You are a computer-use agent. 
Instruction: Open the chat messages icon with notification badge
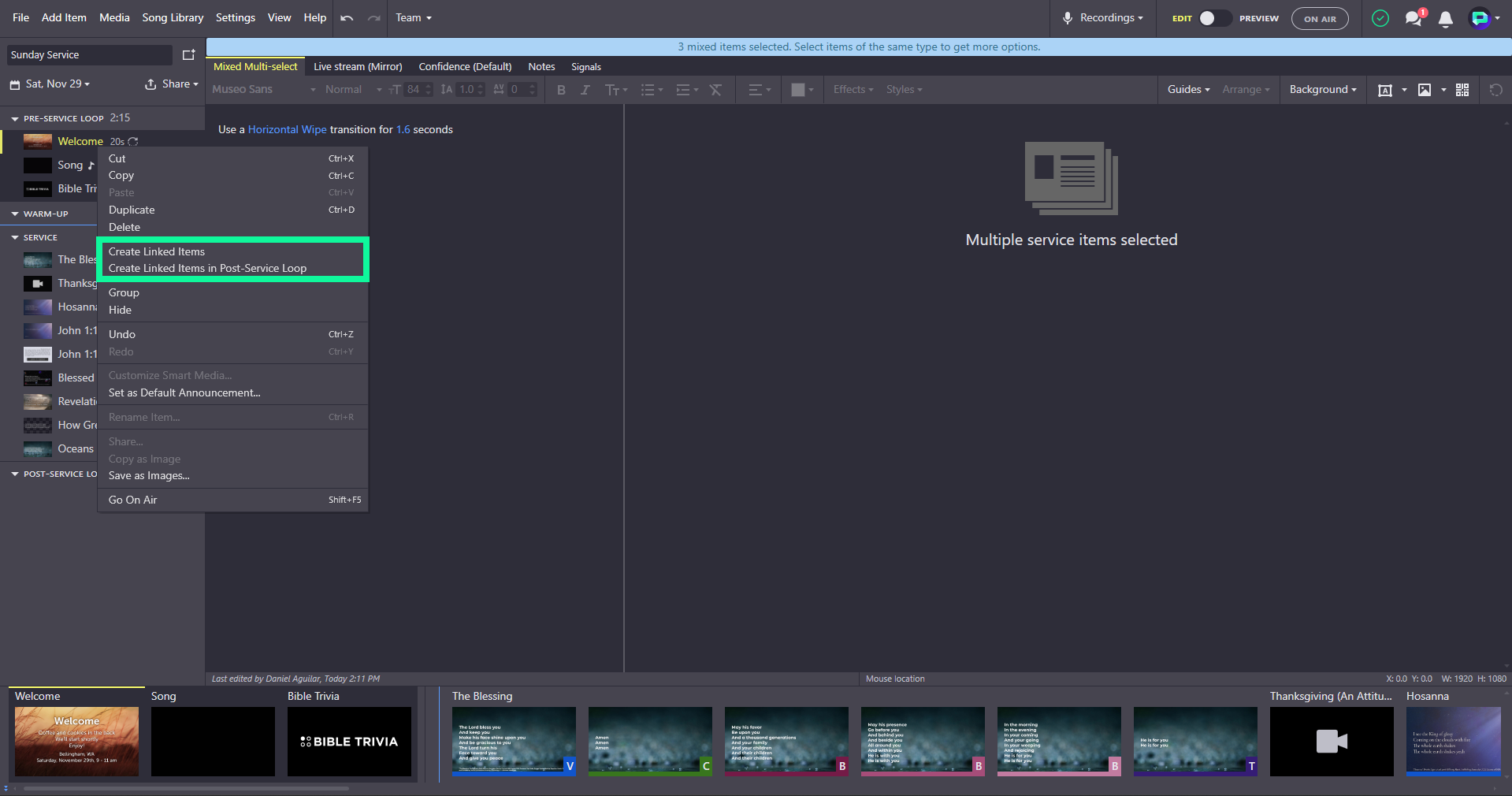tap(1414, 17)
